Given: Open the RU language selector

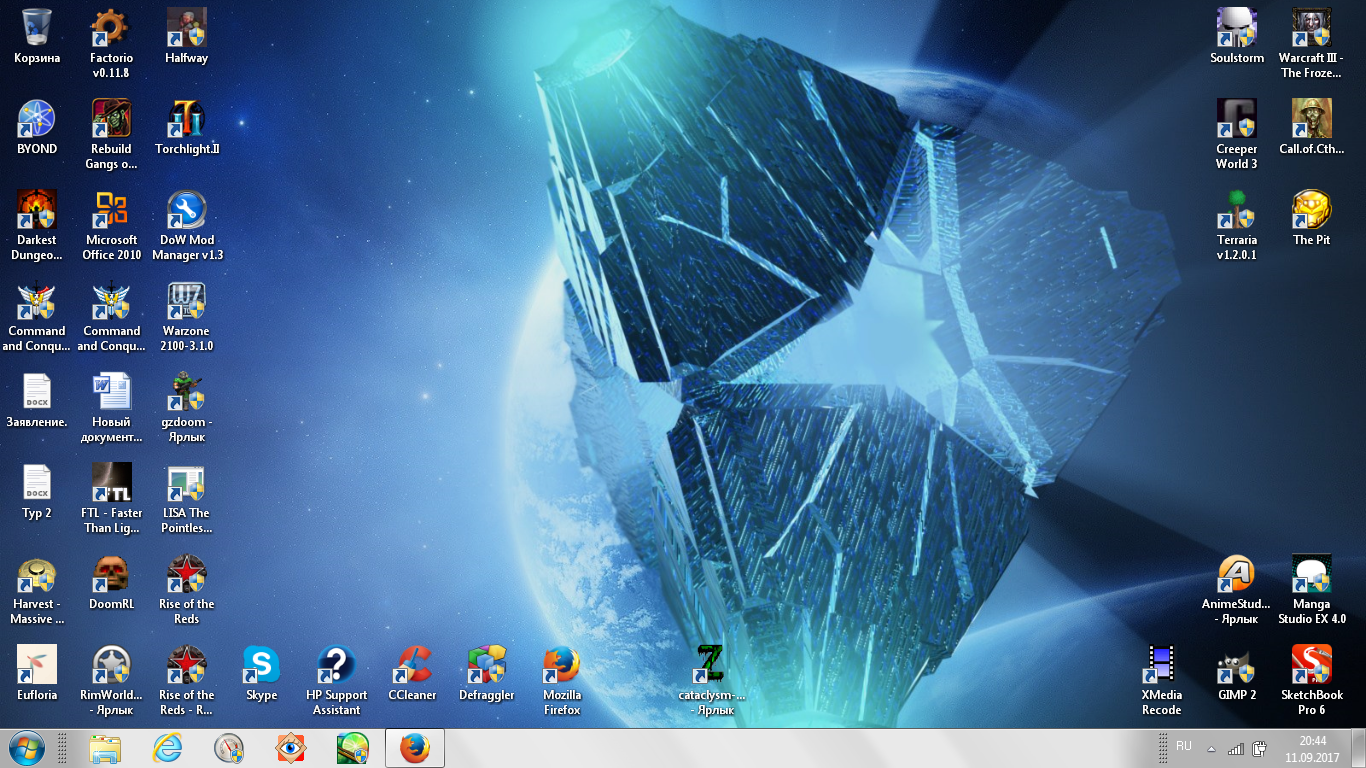Looking at the screenshot, I should pyautogui.click(x=1184, y=747).
